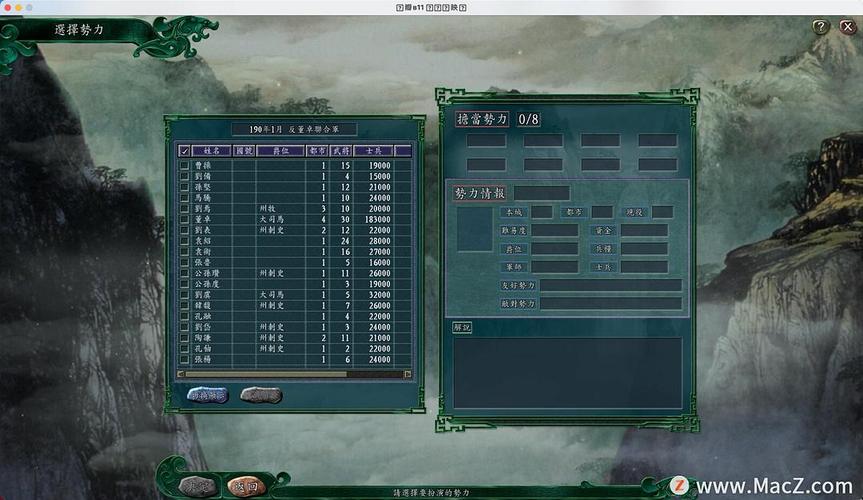Check the box for 公孫度
This screenshot has height=500, width=863.
pyautogui.click(x=184, y=284)
